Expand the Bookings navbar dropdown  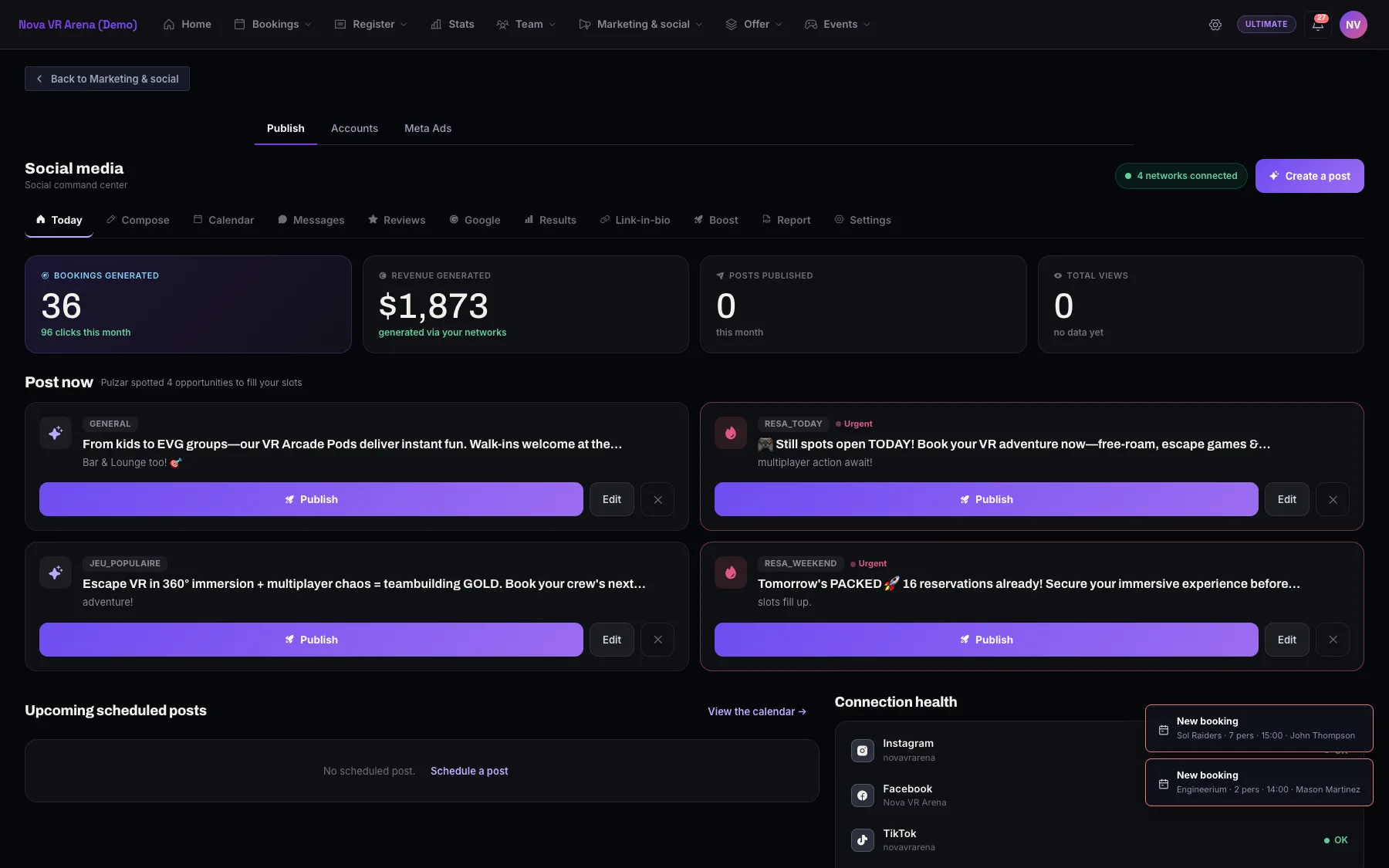click(273, 25)
